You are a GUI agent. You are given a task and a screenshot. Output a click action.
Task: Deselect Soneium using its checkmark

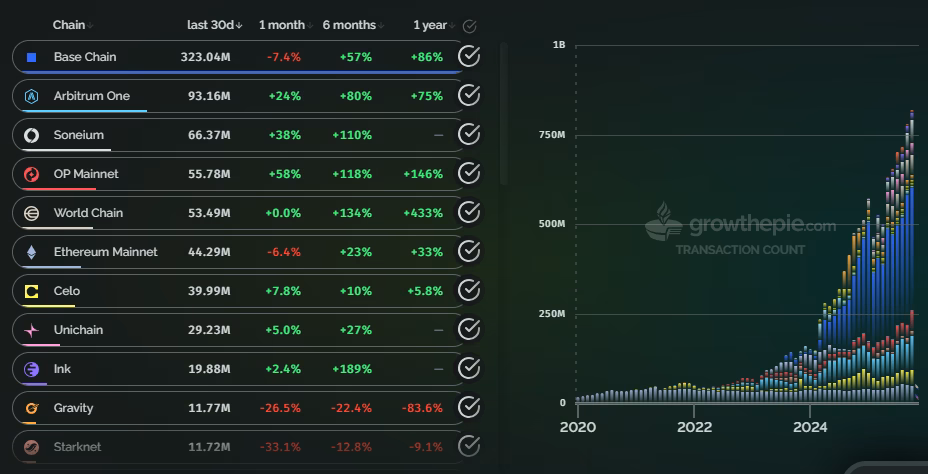[469, 134]
